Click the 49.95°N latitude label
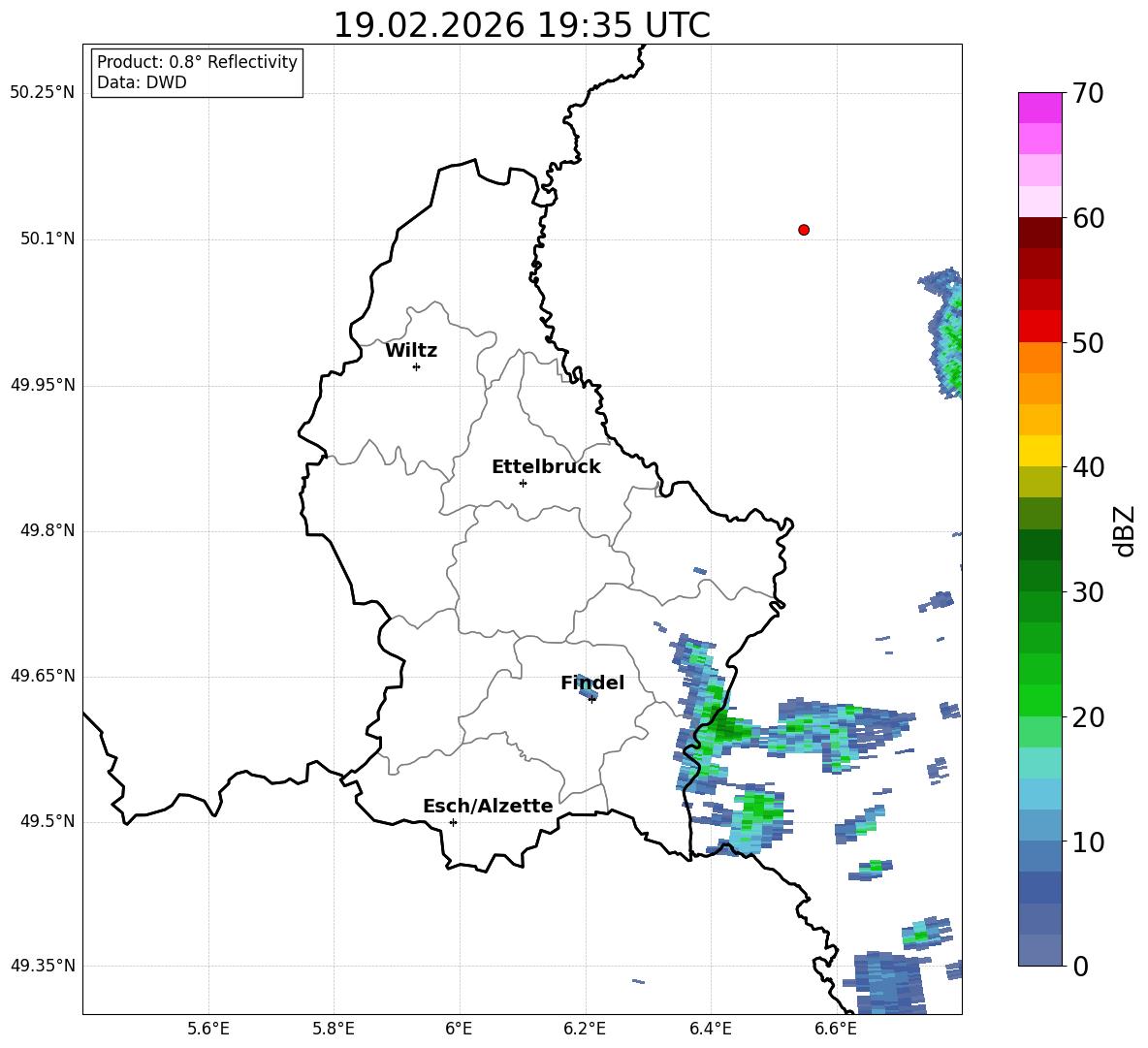The image size is (1148, 1048). pos(44,384)
